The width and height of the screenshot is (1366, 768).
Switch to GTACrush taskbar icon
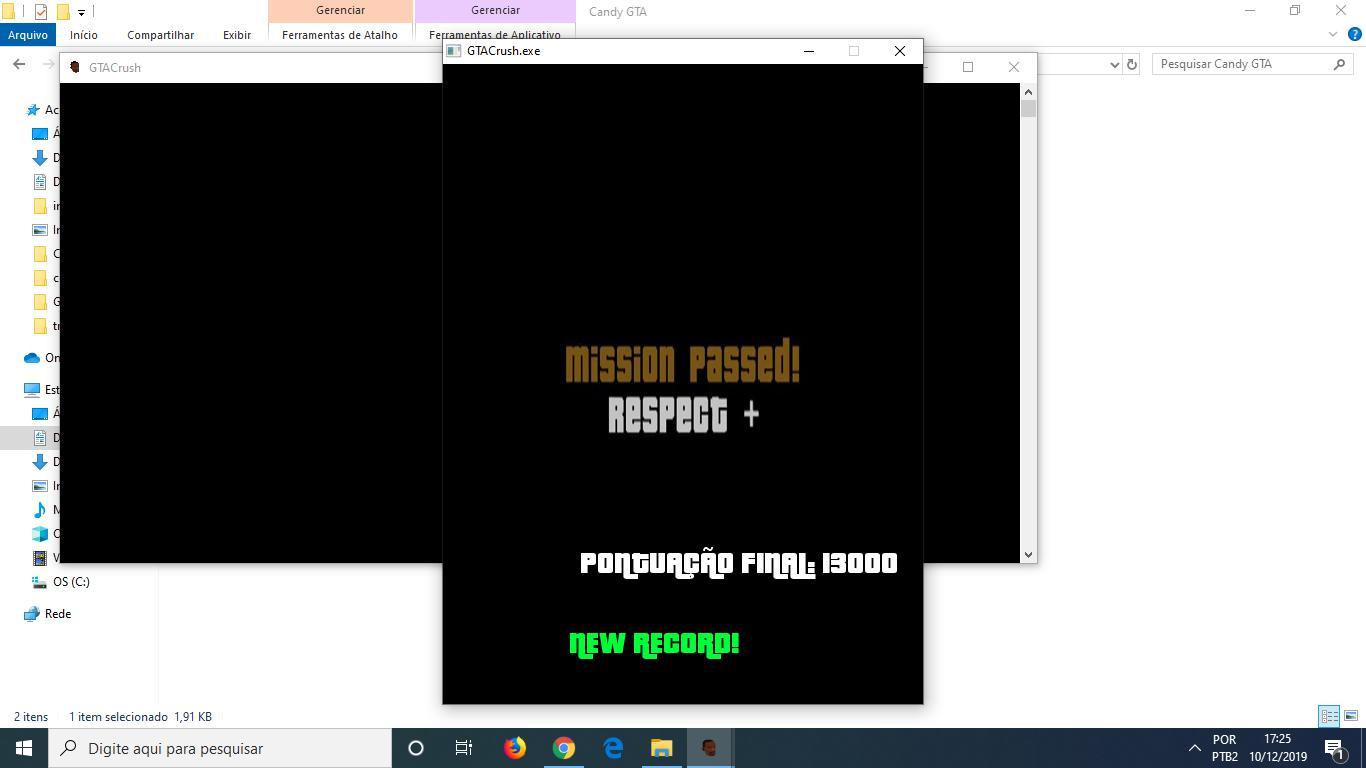pos(710,748)
